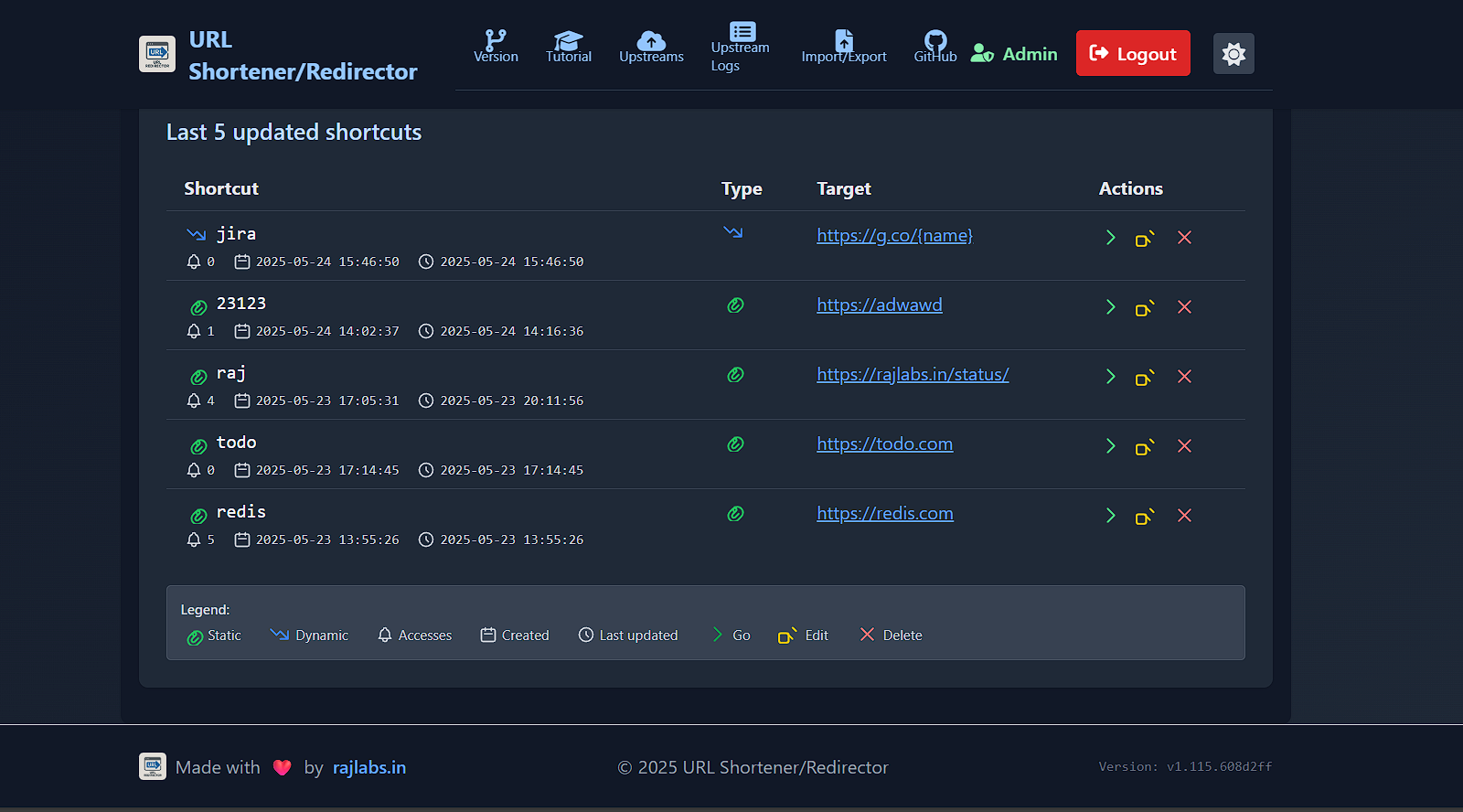Open the https://adwawd target link

coord(880,305)
